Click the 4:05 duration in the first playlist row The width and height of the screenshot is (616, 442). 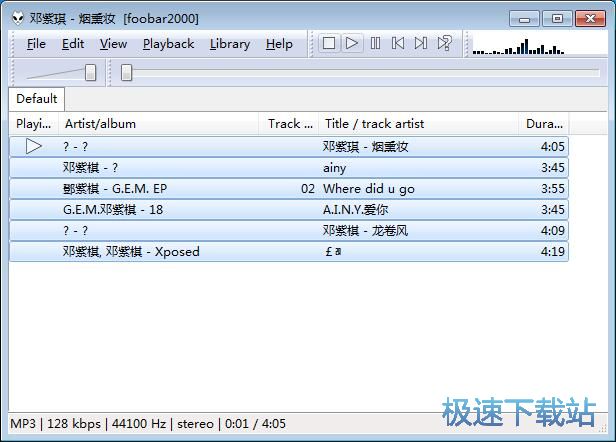pos(552,147)
